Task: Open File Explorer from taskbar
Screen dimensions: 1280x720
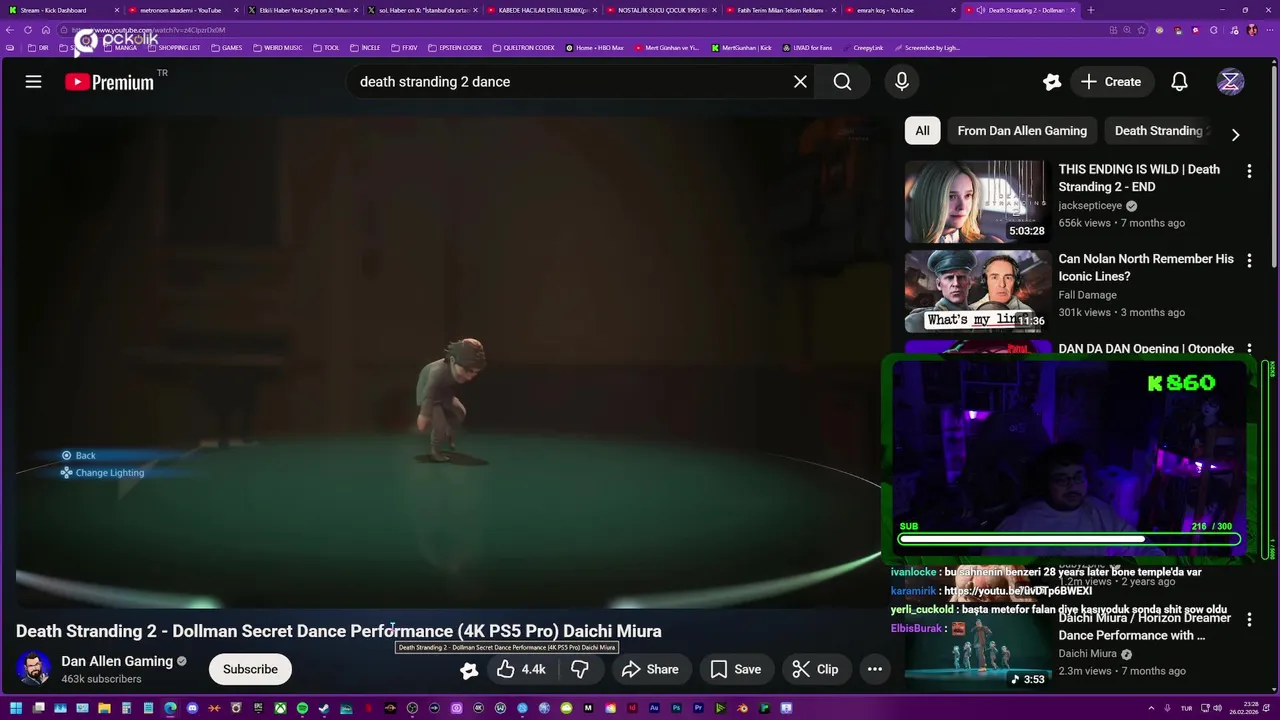Action: tap(104, 708)
